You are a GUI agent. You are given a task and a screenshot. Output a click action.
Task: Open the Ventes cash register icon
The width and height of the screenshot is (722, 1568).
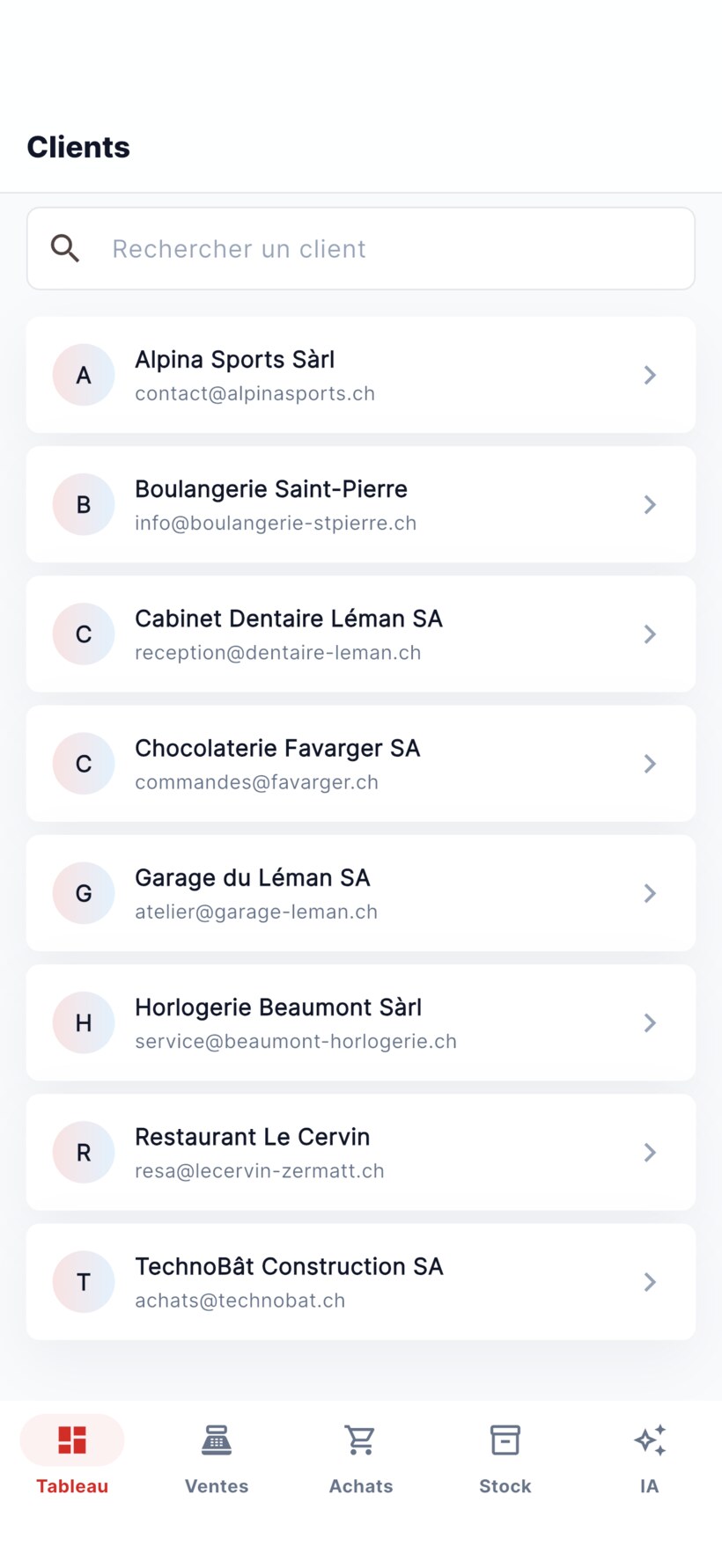click(x=217, y=1440)
